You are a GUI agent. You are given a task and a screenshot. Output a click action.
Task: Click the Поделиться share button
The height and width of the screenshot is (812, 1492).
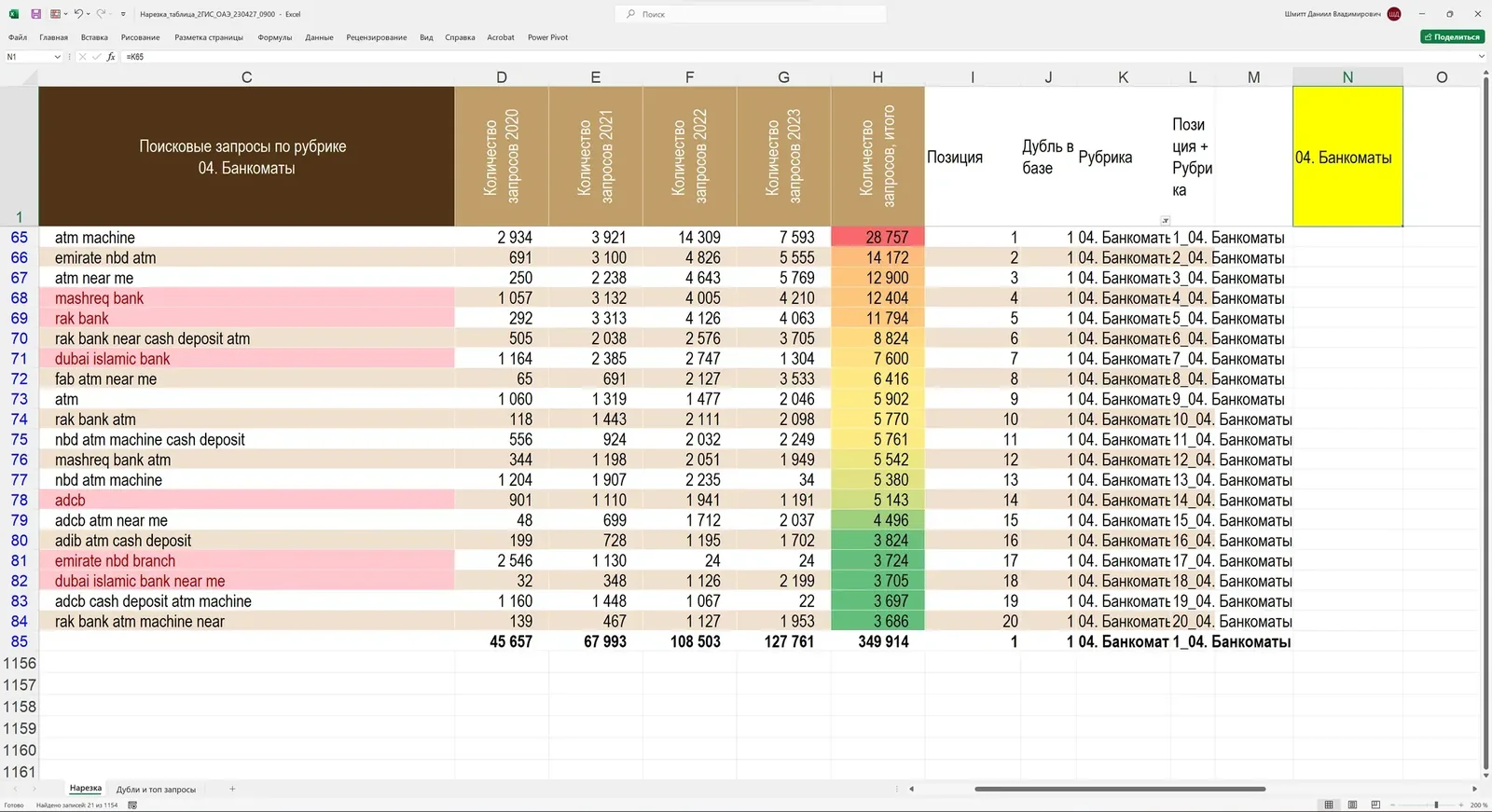coord(1453,37)
